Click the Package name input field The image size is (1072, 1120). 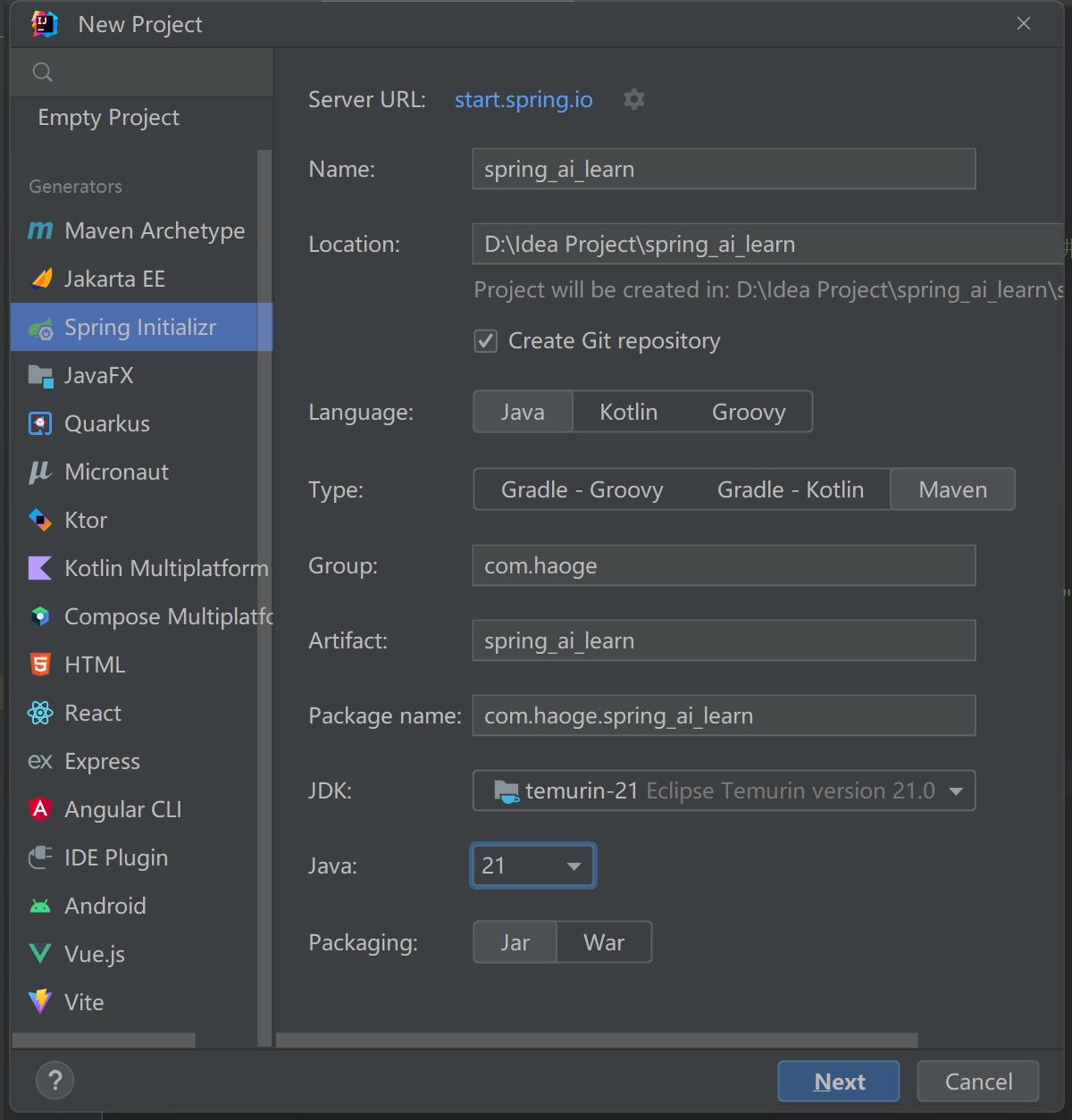pos(724,715)
